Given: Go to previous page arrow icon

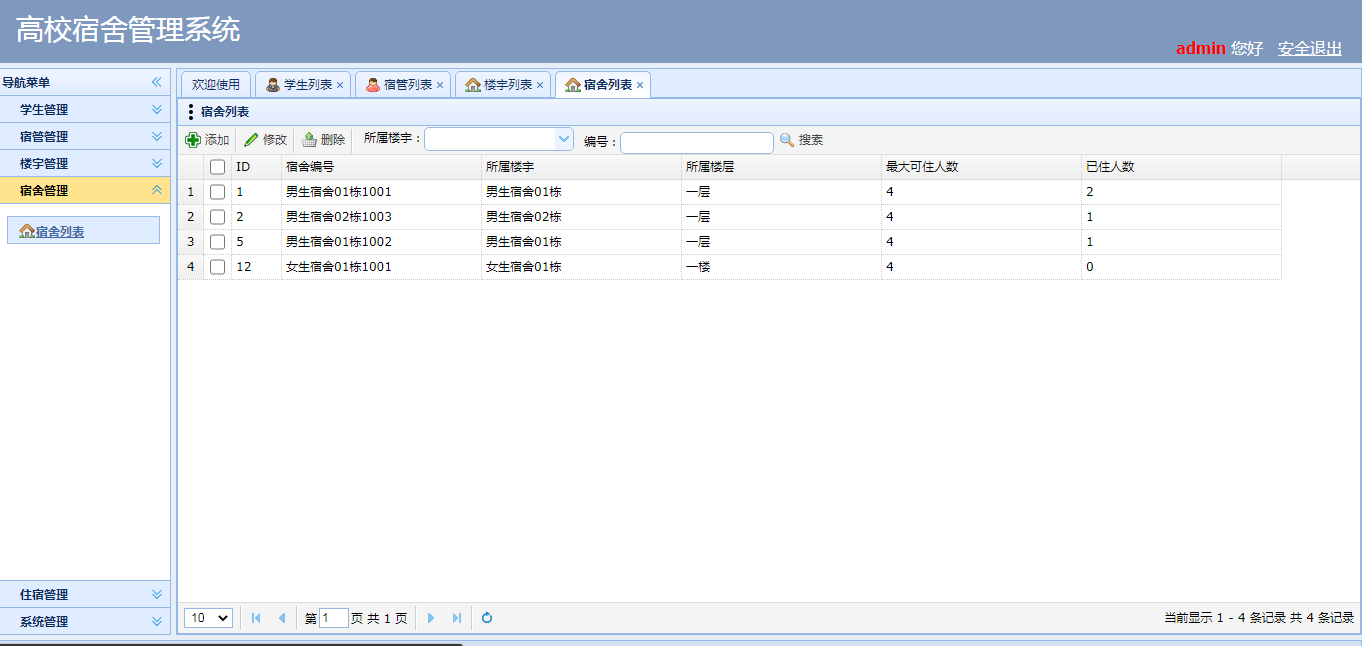Looking at the screenshot, I should point(282,618).
